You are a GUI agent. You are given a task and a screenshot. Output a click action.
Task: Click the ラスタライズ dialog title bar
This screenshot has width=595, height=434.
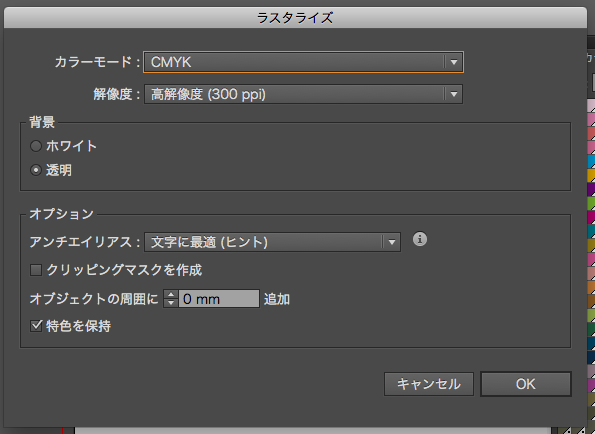point(295,18)
